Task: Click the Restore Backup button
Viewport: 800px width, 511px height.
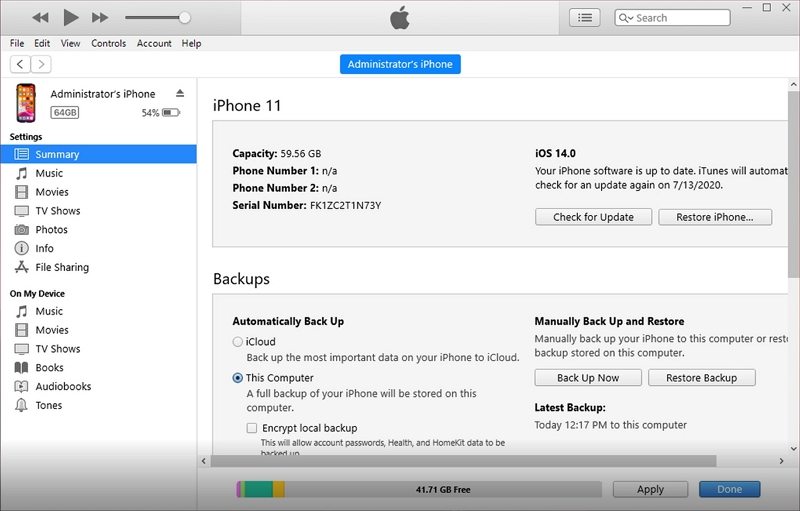Action: point(702,378)
